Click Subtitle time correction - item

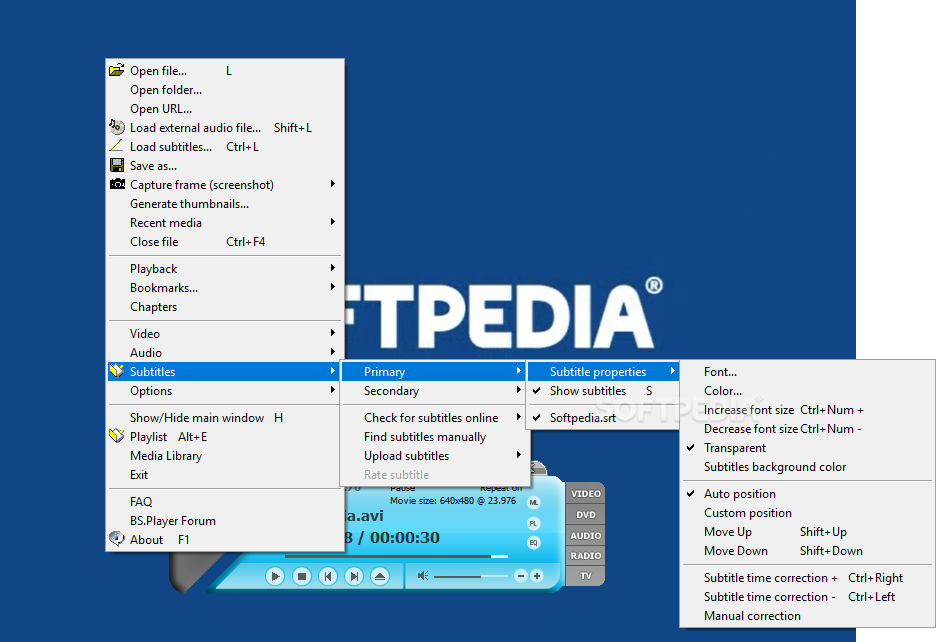click(x=808, y=597)
